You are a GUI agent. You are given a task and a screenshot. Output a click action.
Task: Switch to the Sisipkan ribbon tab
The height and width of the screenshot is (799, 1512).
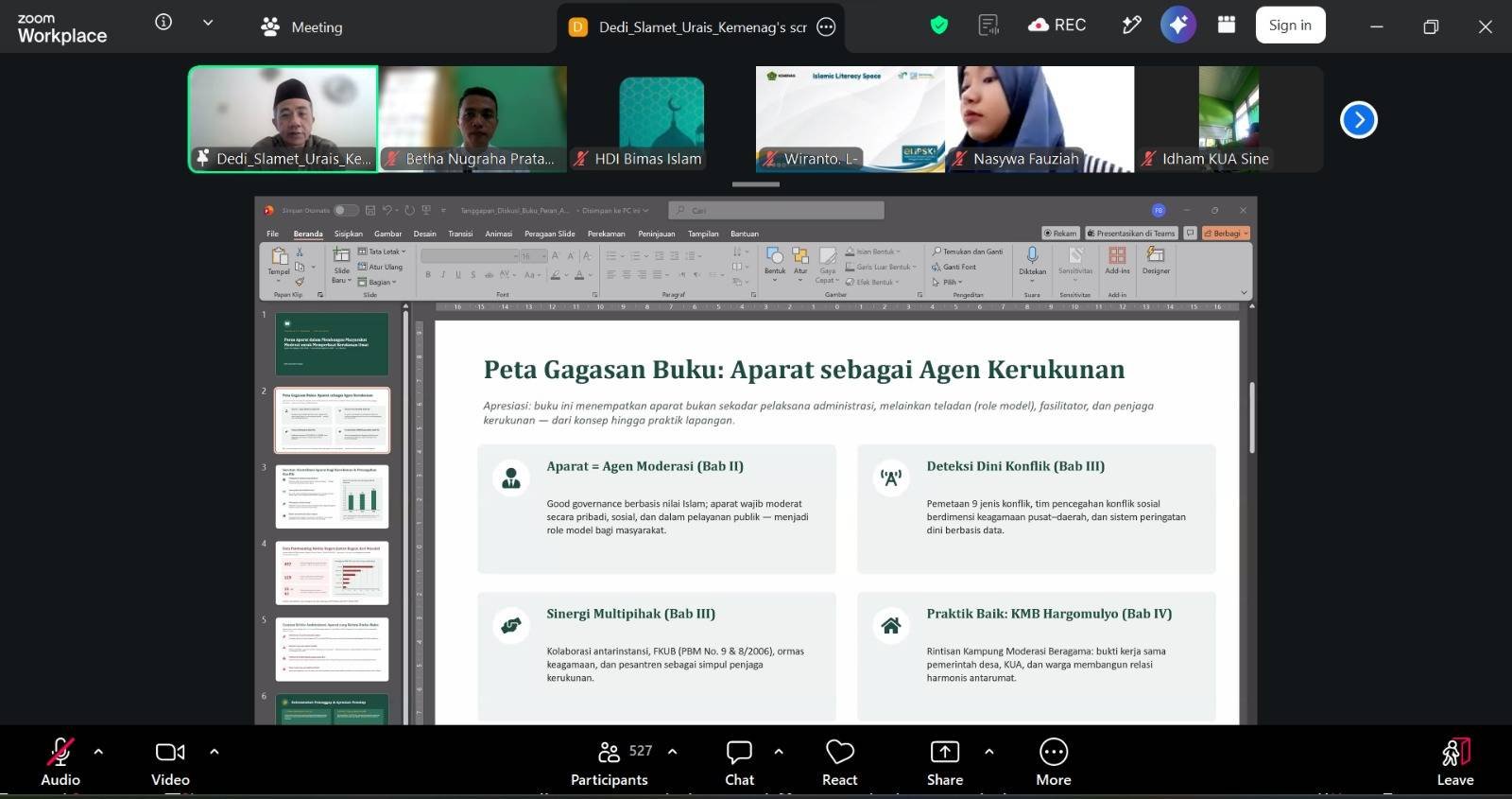[x=349, y=234]
